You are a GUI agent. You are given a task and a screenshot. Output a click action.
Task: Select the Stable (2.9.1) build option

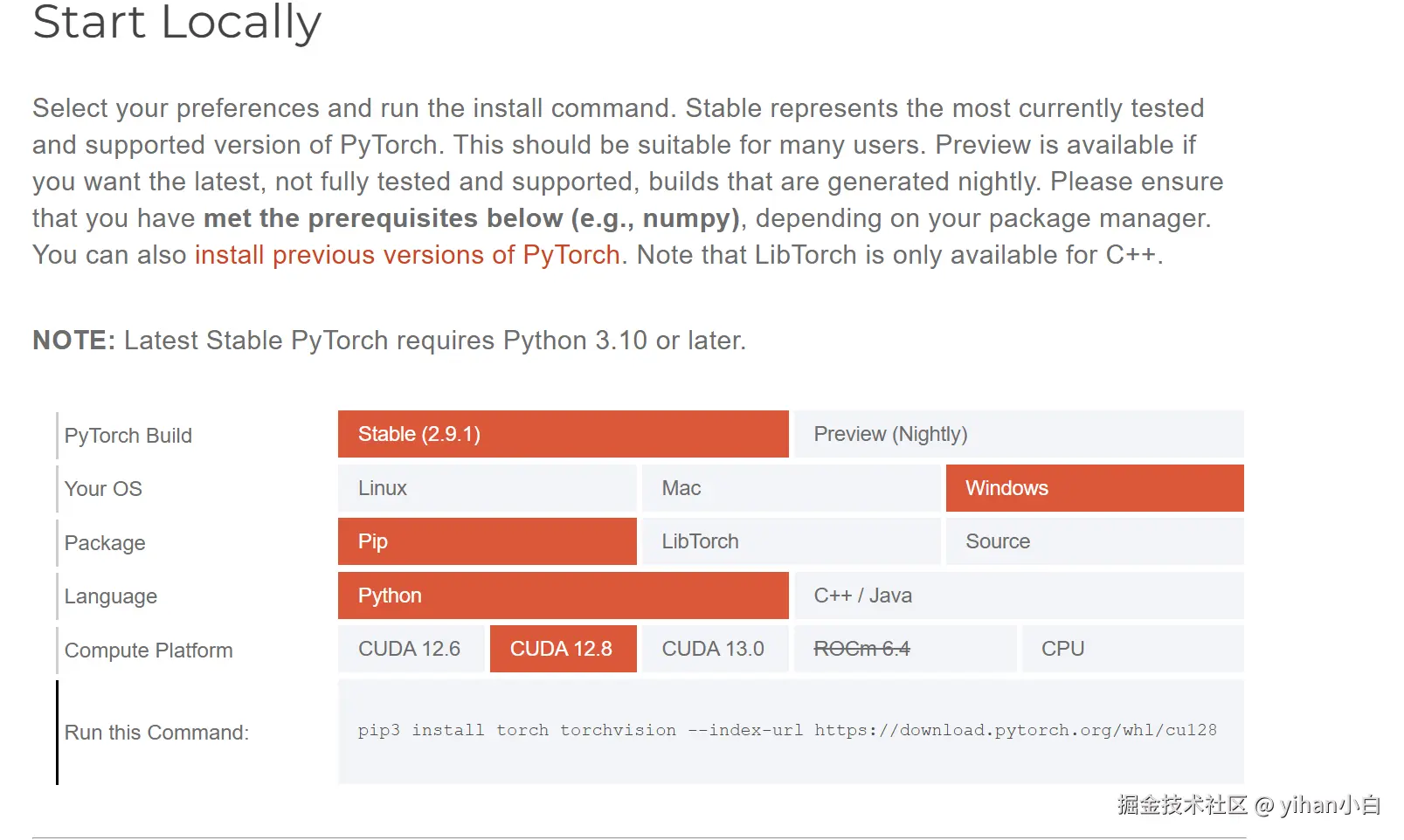pos(563,434)
